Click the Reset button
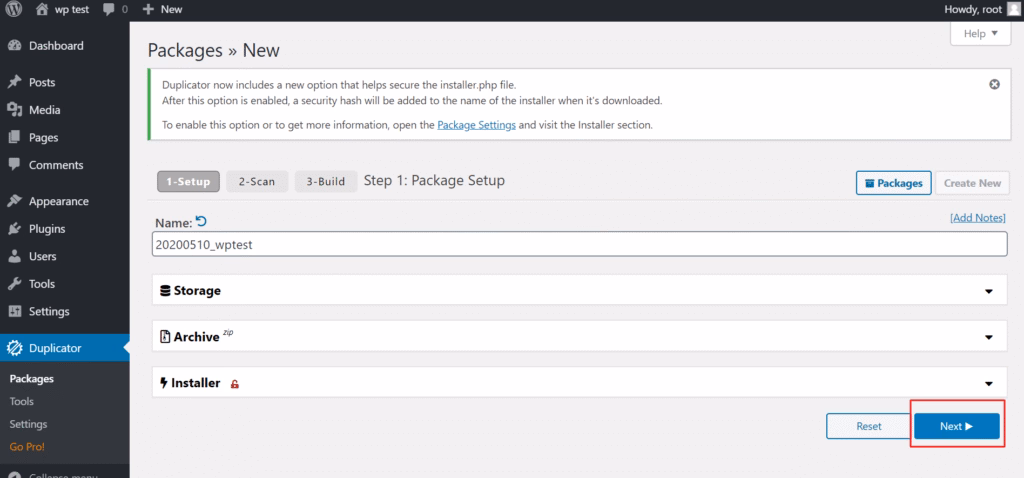The image size is (1024, 478). [x=869, y=426]
